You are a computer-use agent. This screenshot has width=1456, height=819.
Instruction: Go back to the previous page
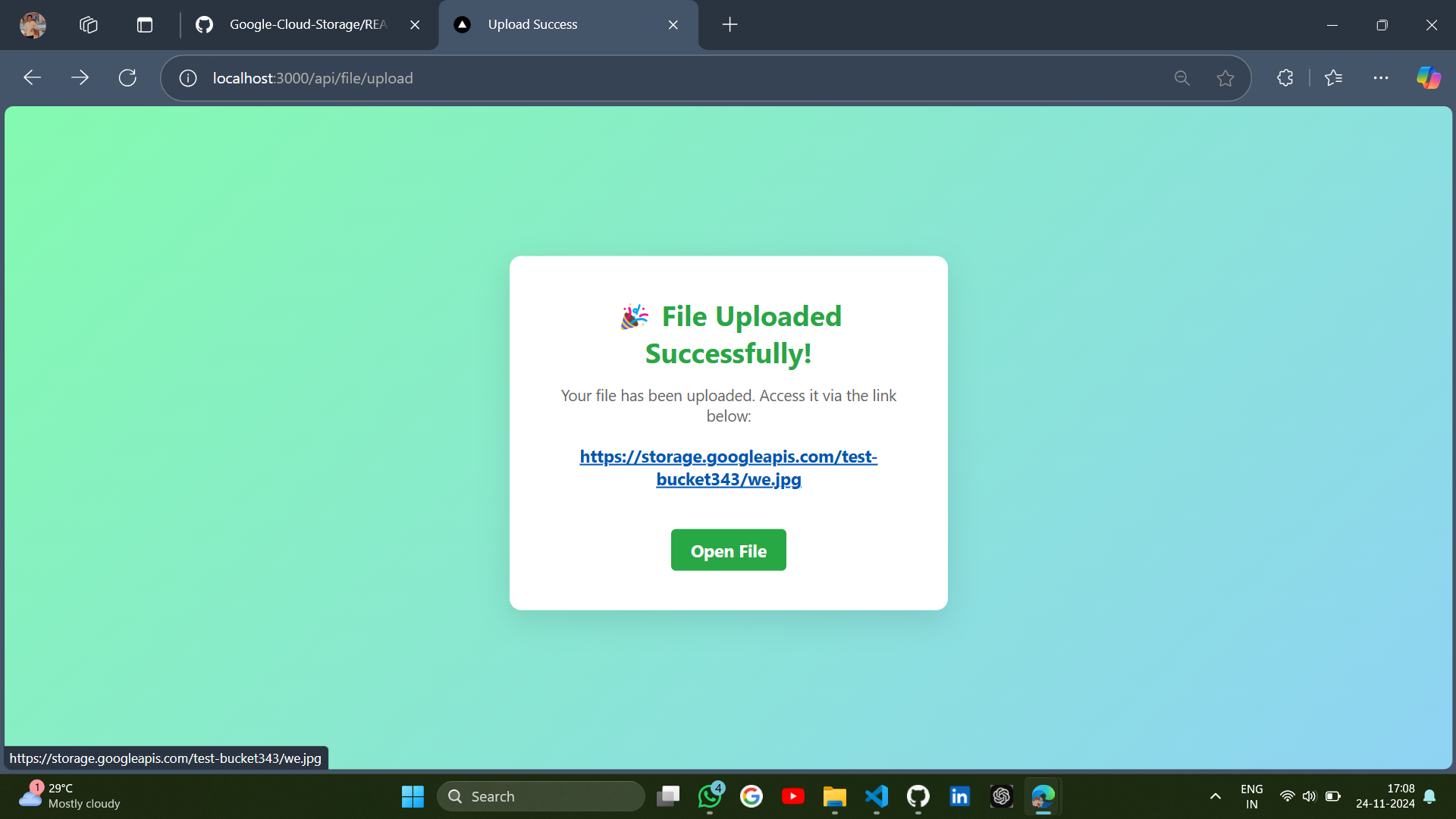click(x=32, y=78)
